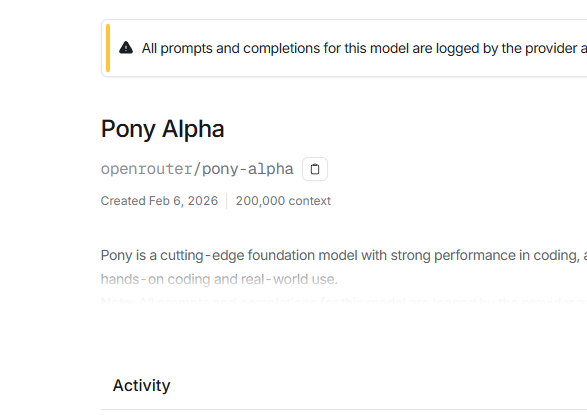This screenshot has height=417, width=587.
Task: Click the word 'provider' in the warning banner
Action: [x=551, y=48]
